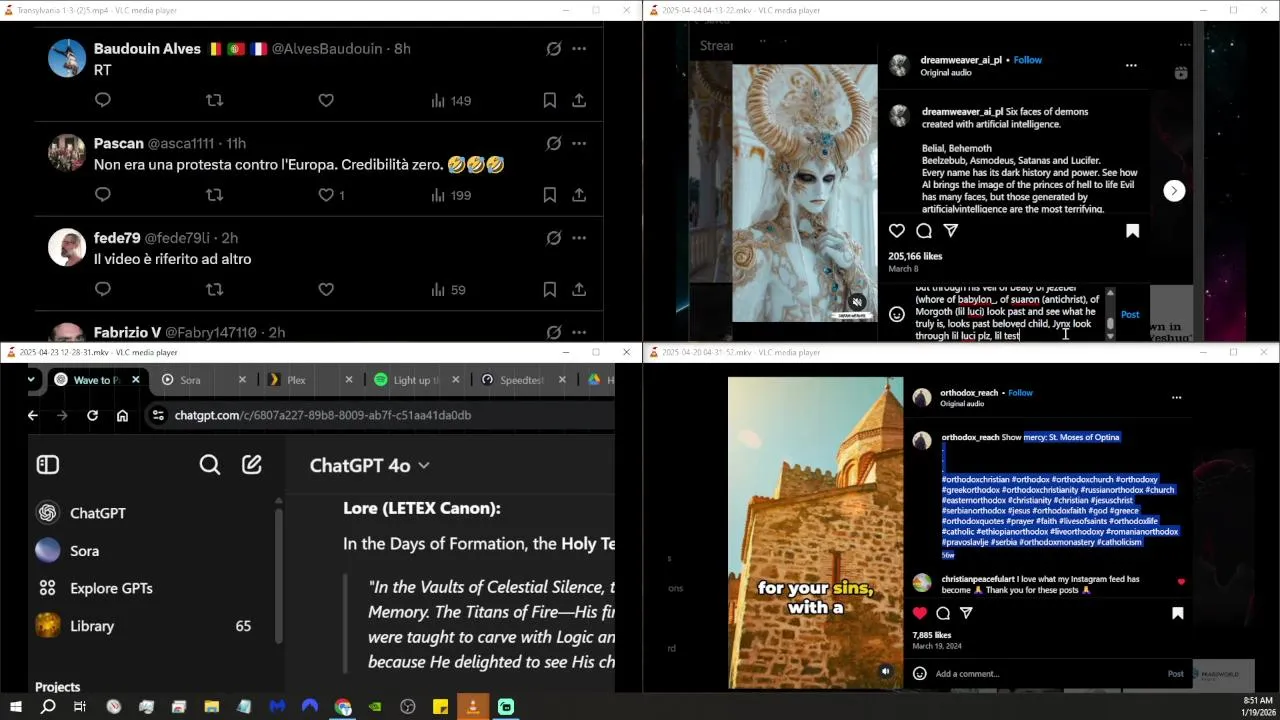Unsave the orthodox_reach post
The image size is (1280, 720).
tap(1177, 613)
